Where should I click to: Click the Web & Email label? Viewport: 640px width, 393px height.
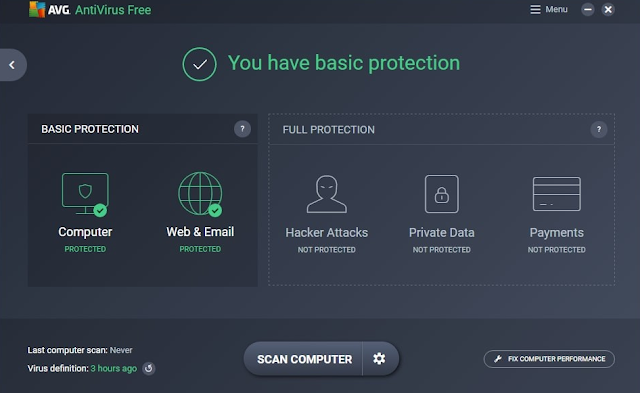pos(200,232)
